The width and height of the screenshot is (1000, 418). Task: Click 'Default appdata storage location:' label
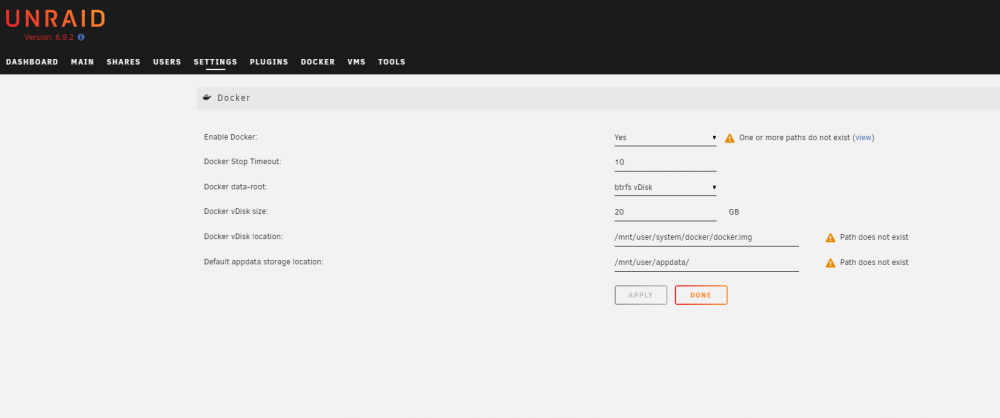pyautogui.click(x=263, y=262)
